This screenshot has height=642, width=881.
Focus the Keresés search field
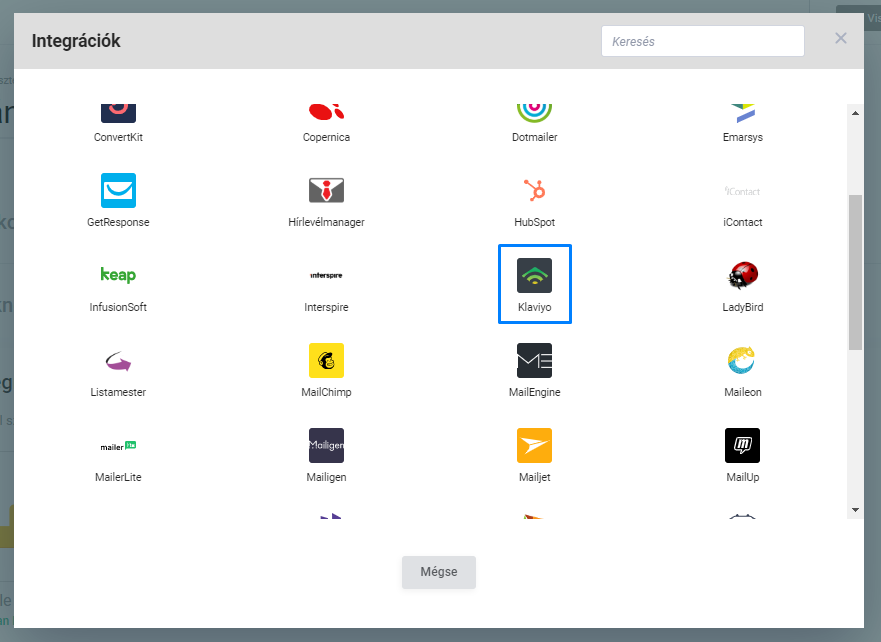[x=702, y=41]
